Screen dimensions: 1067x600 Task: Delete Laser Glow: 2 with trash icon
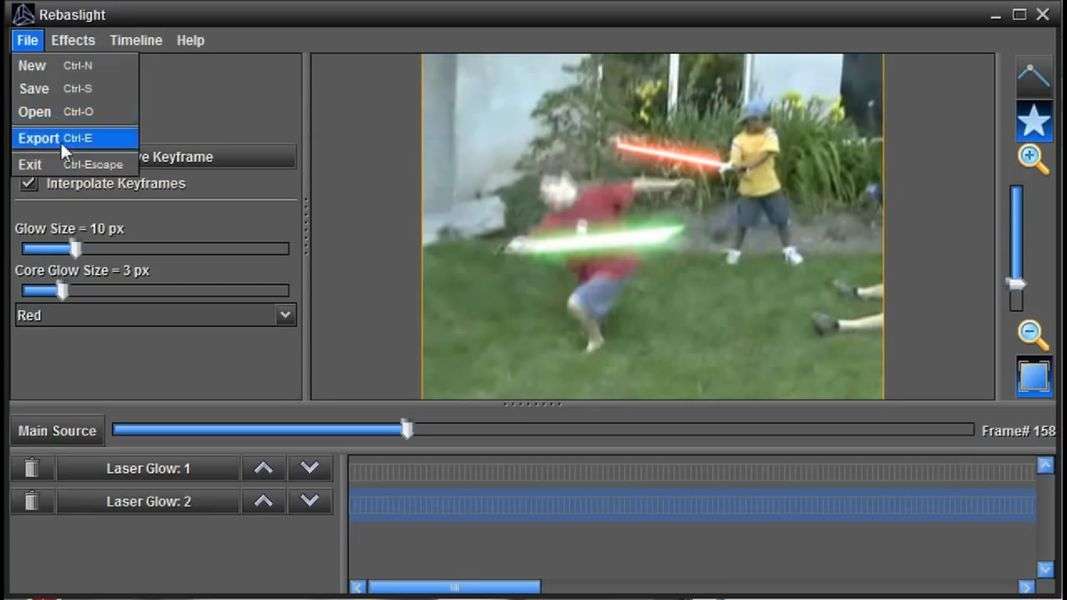(32, 501)
